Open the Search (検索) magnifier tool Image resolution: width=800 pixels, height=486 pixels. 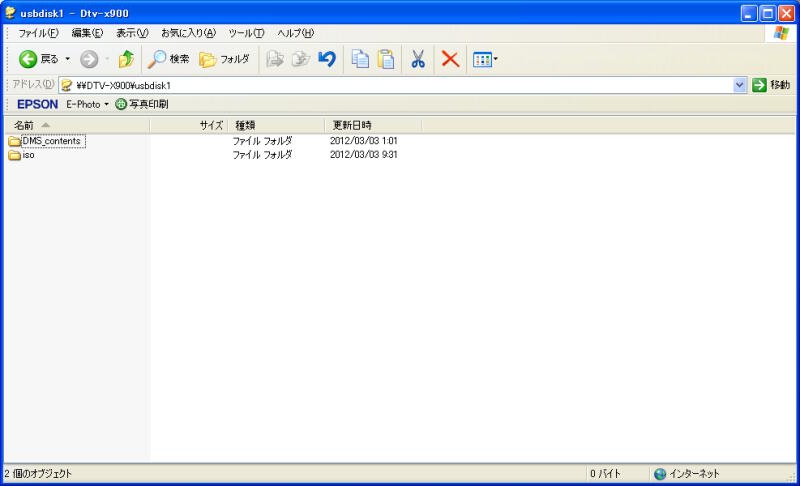pyautogui.click(x=168, y=60)
